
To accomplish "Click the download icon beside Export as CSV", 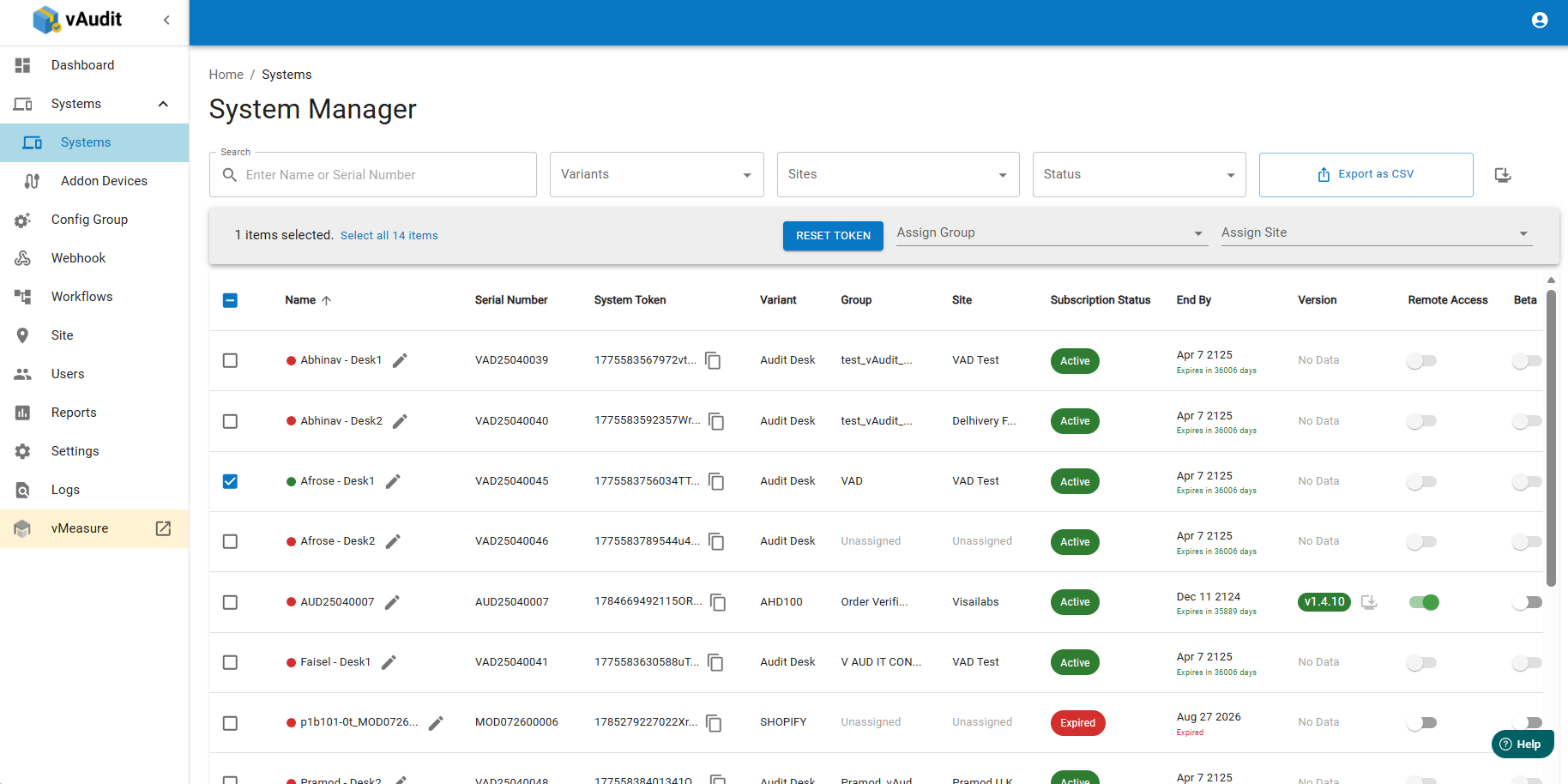I will click(x=1502, y=175).
